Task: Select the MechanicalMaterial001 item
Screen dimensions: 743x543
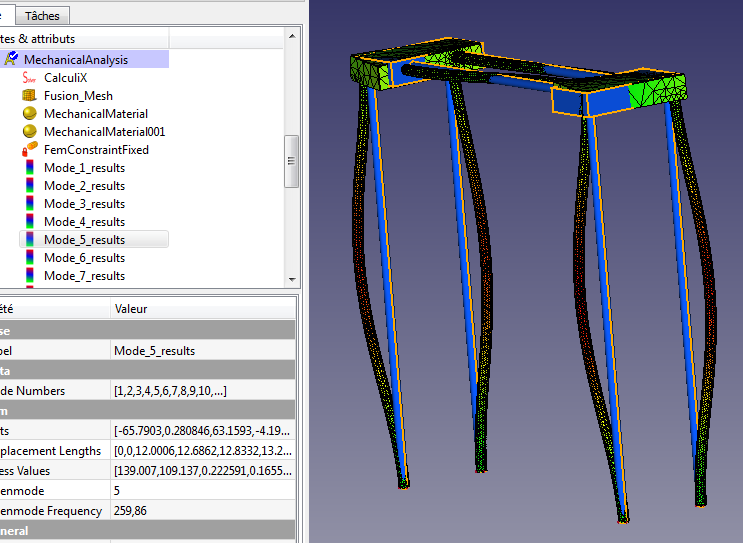Action: [x=104, y=132]
